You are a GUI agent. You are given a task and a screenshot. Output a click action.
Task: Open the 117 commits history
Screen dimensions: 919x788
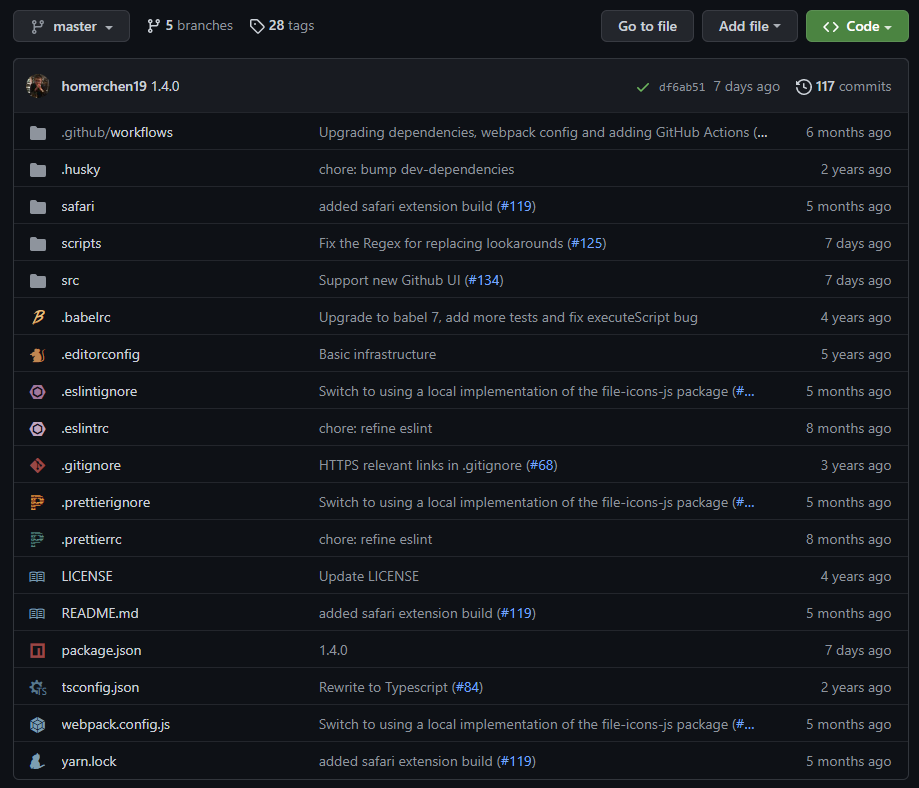tap(843, 87)
